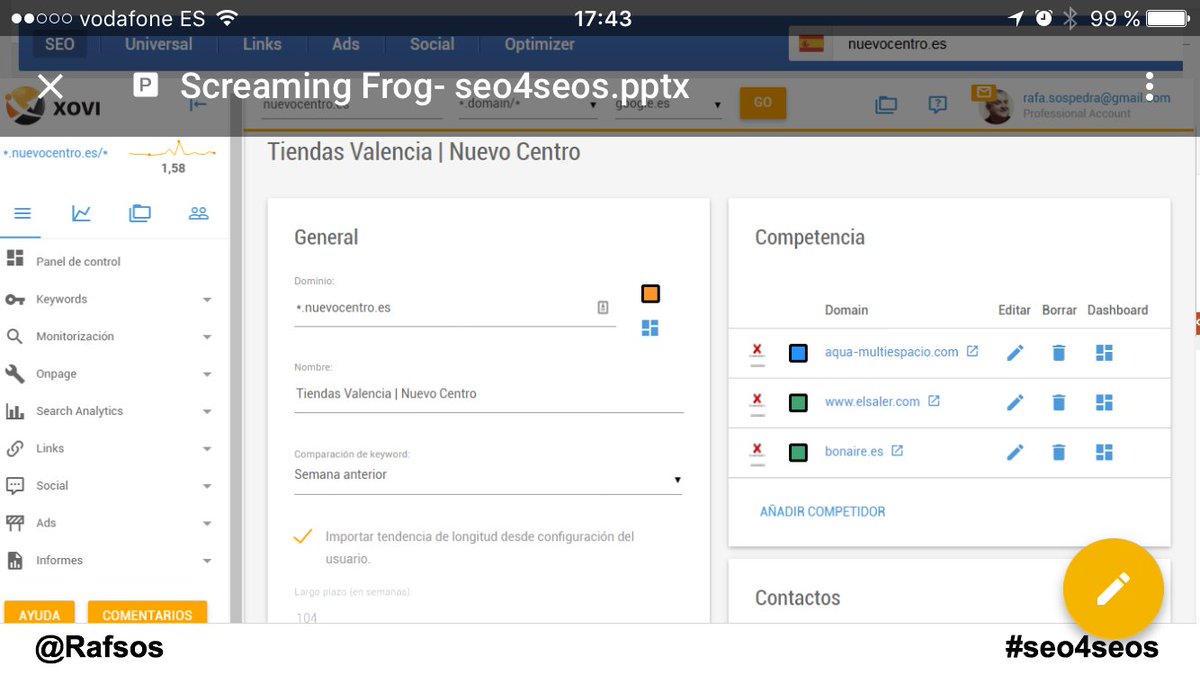Pick green color swatch for www.elsaler.com
This screenshot has height=675, width=1200.
798,403
